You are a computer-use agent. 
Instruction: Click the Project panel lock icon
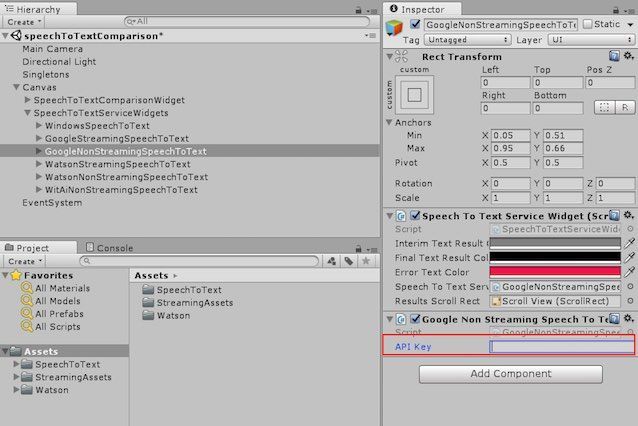(x=358, y=248)
